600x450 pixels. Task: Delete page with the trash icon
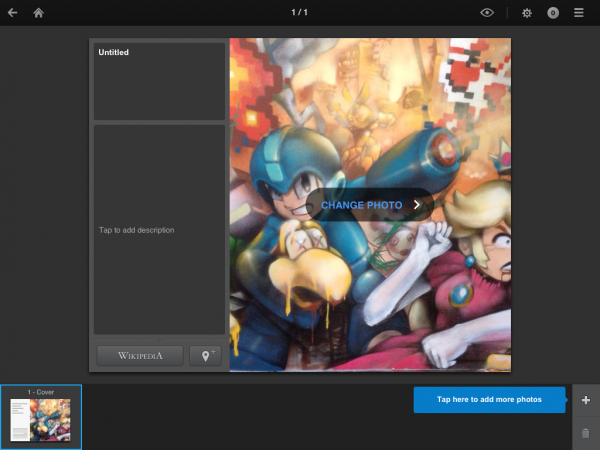click(x=585, y=433)
